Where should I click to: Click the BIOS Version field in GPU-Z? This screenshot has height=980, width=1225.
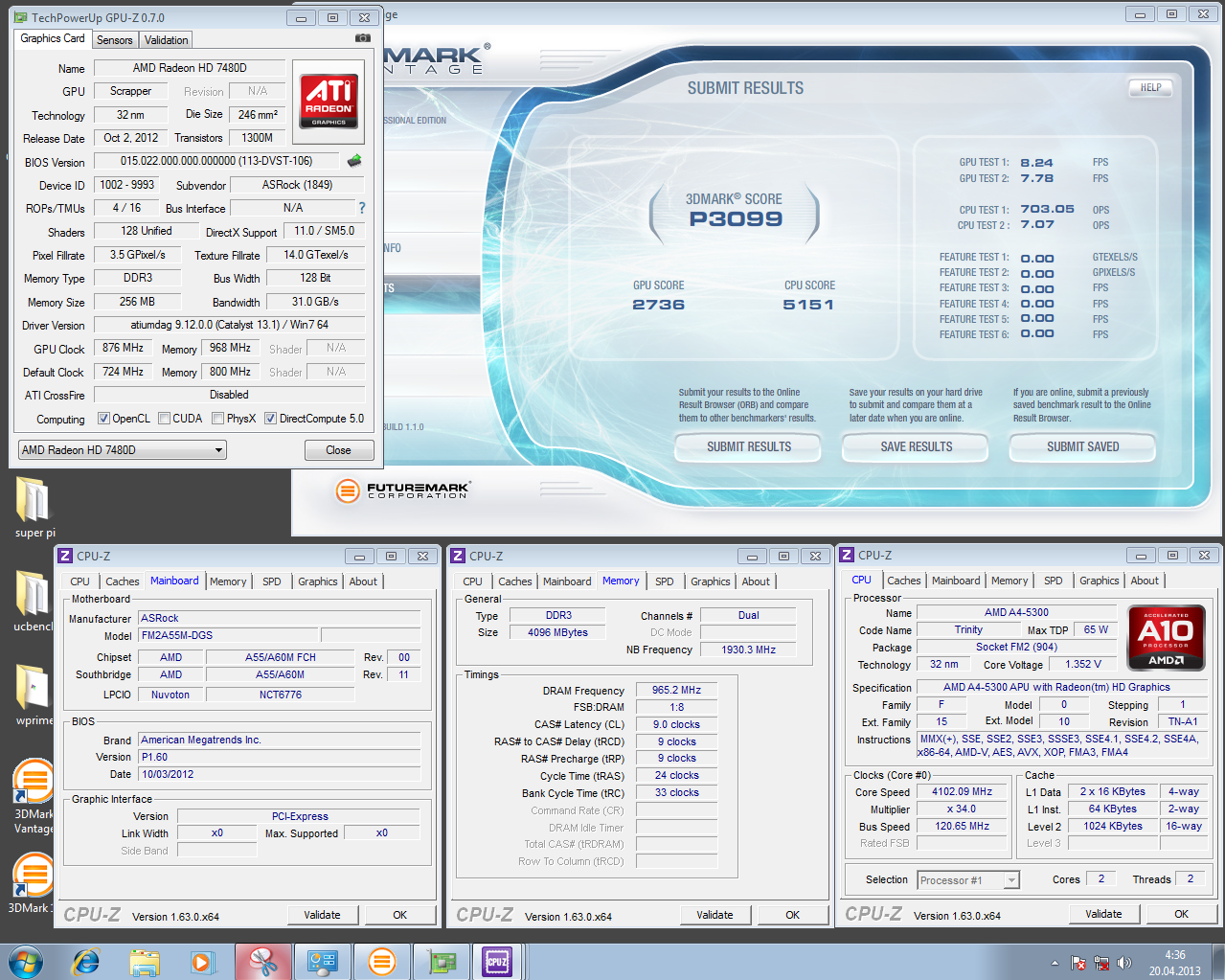(x=216, y=162)
